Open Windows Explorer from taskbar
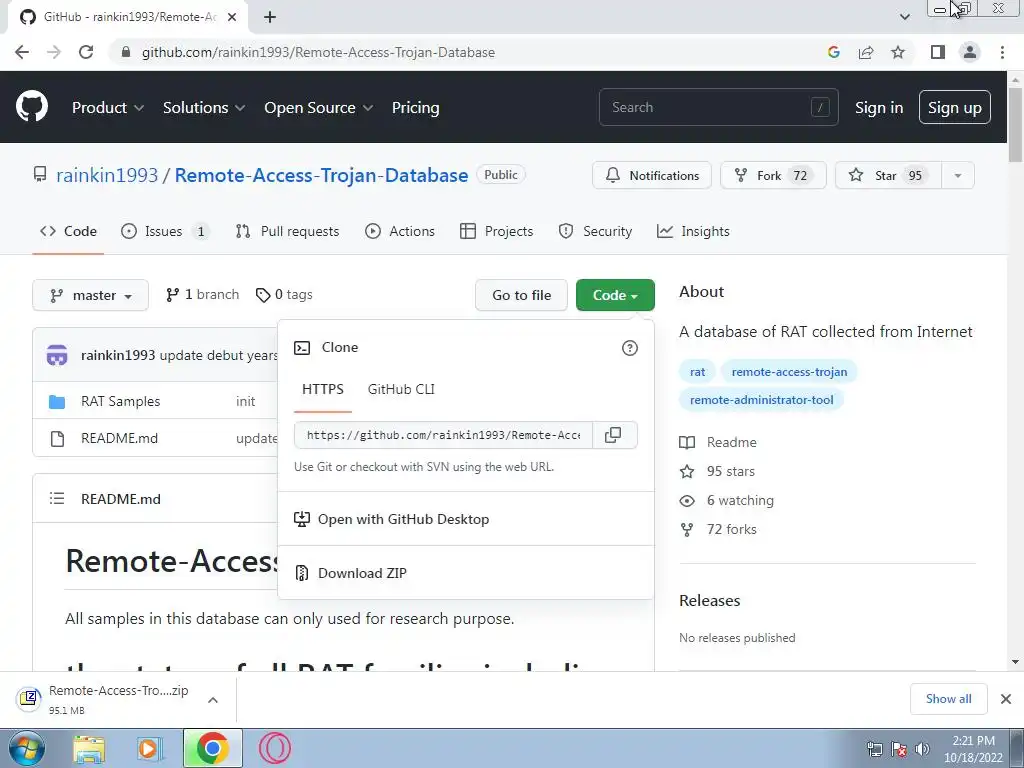The image size is (1024, 768). tap(89, 748)
